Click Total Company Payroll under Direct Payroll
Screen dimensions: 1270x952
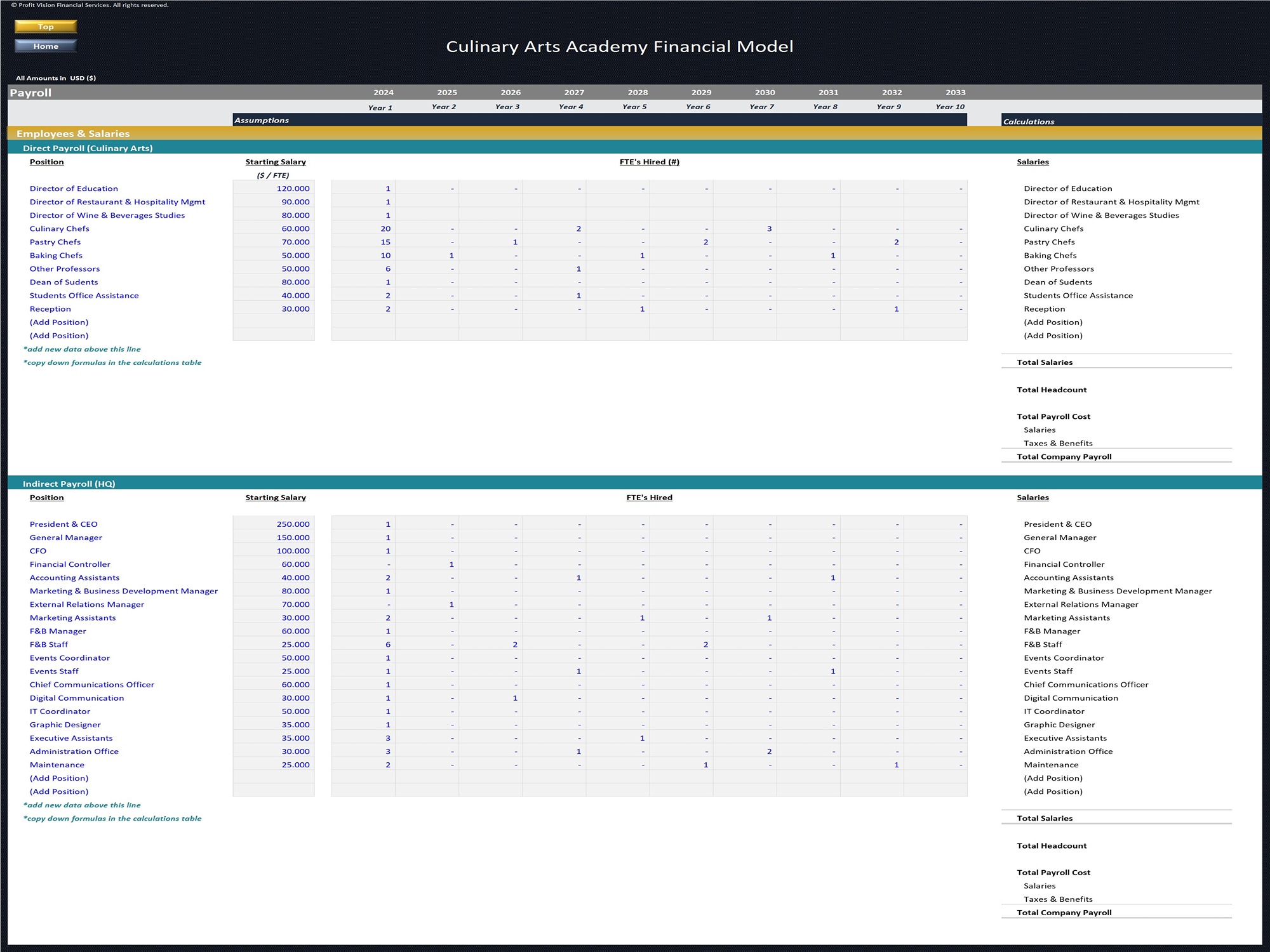pyautogui.click(x=1064, y=456)
